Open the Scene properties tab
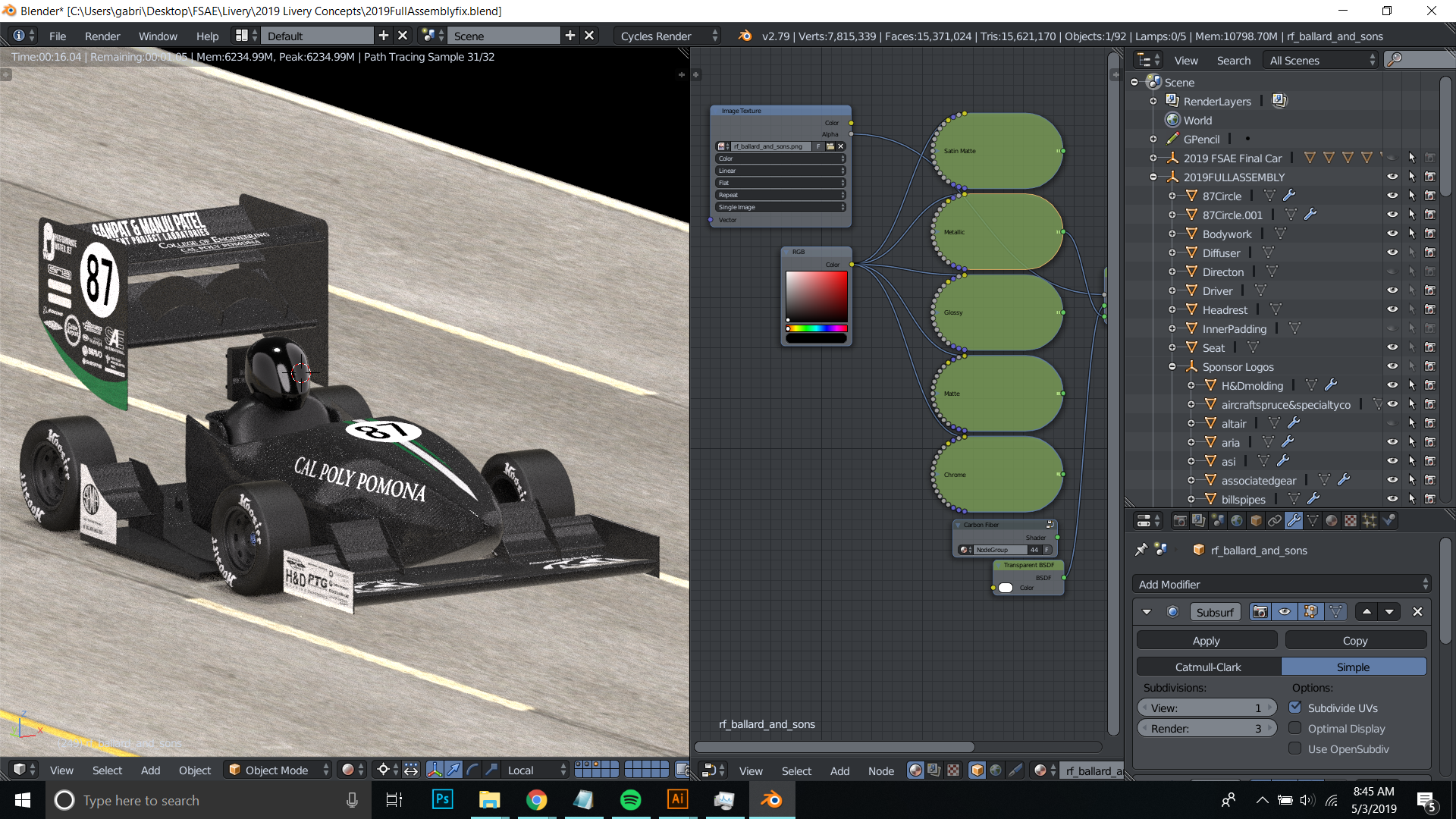Viewport: 1456px width, 819px height. pos(1218,521)
